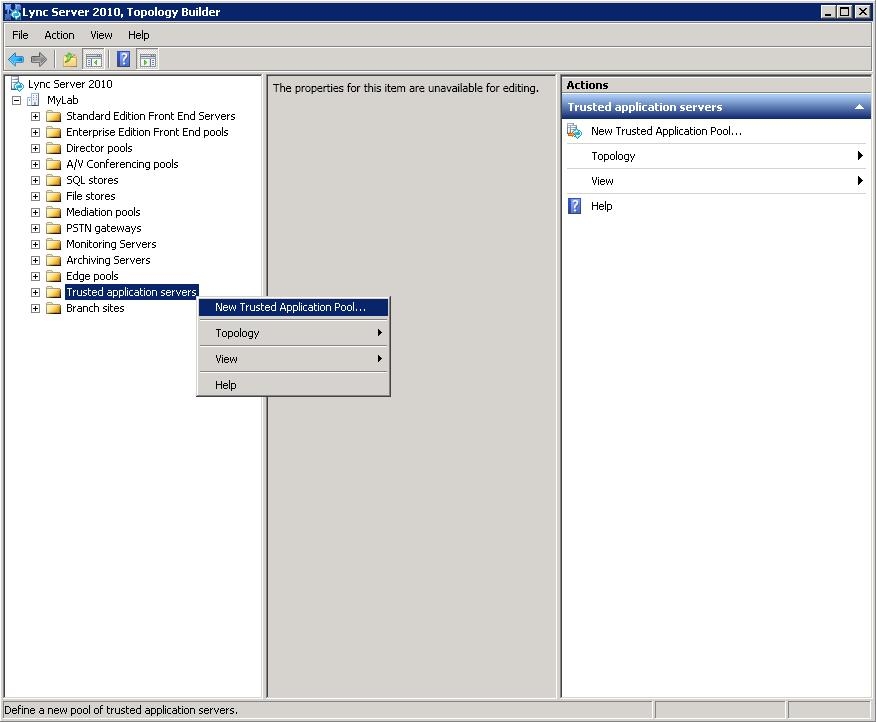876x722 pixels.
Task: Collapse the MyLab tree node
Action: tap(16, 100)
